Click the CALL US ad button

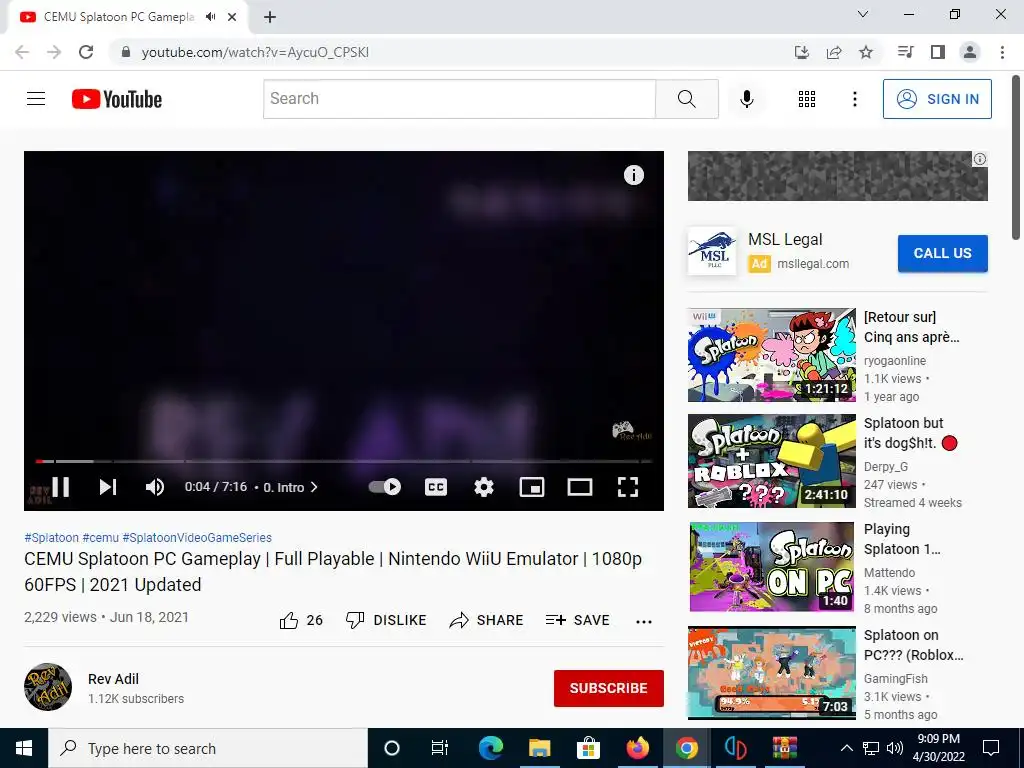coord(942,253)
